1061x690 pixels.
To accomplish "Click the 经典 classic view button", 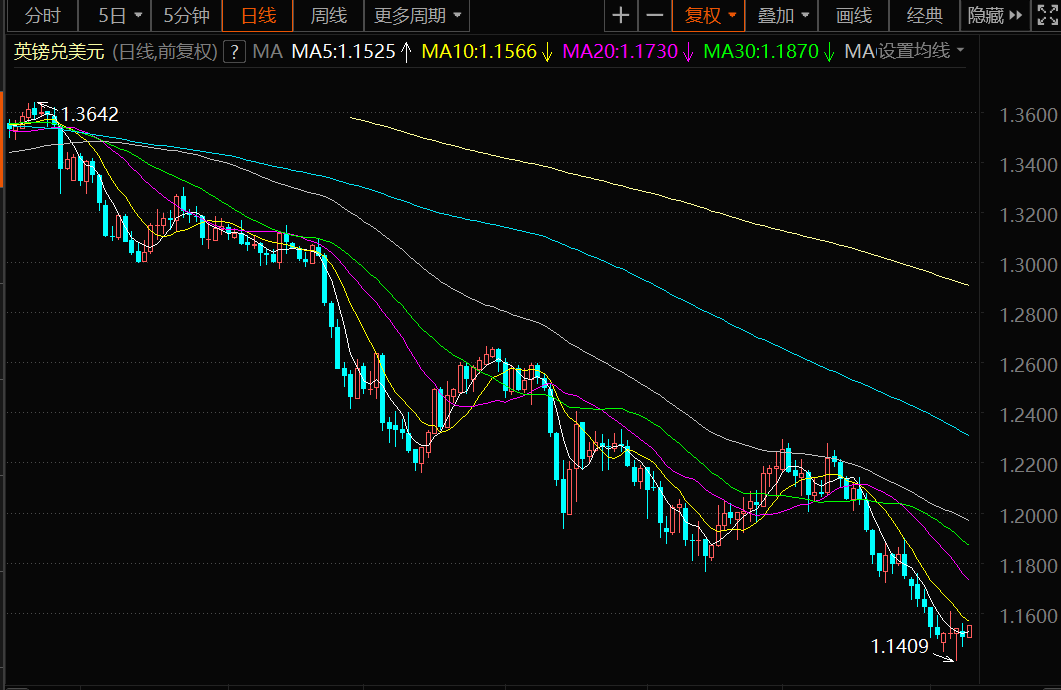I will [x=924, y=16].
